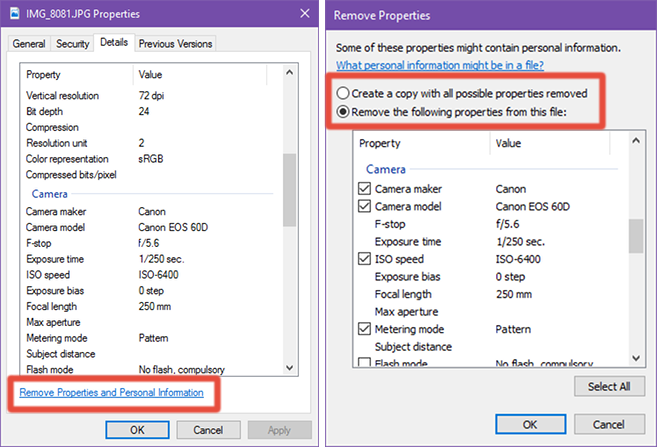Choose 'Remove the following properties from this file'
This screenshot has height=447, width=657.
coord(344,111)
